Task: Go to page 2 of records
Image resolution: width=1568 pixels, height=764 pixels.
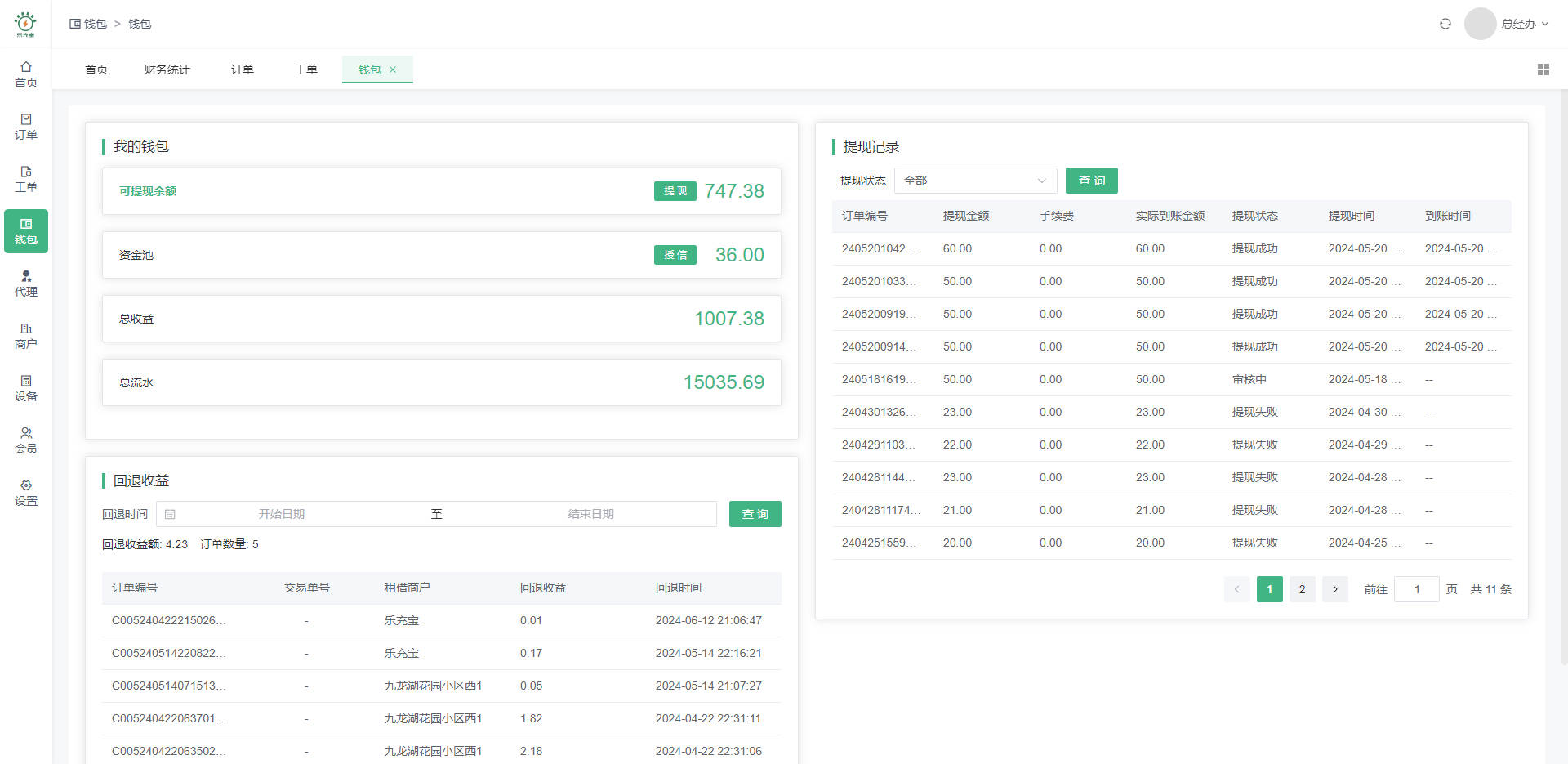Action: click(1303, 589)
